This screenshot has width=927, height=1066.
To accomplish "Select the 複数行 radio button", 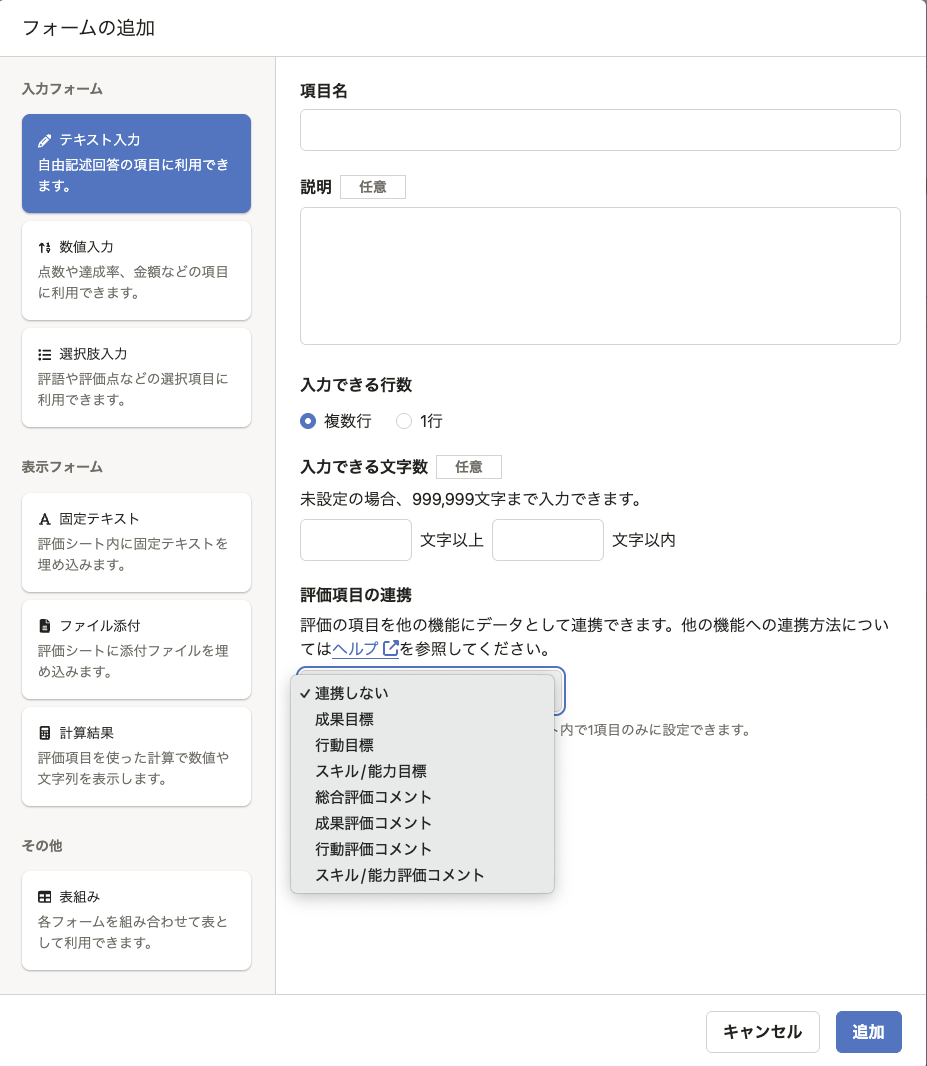I will pos(309,421).
